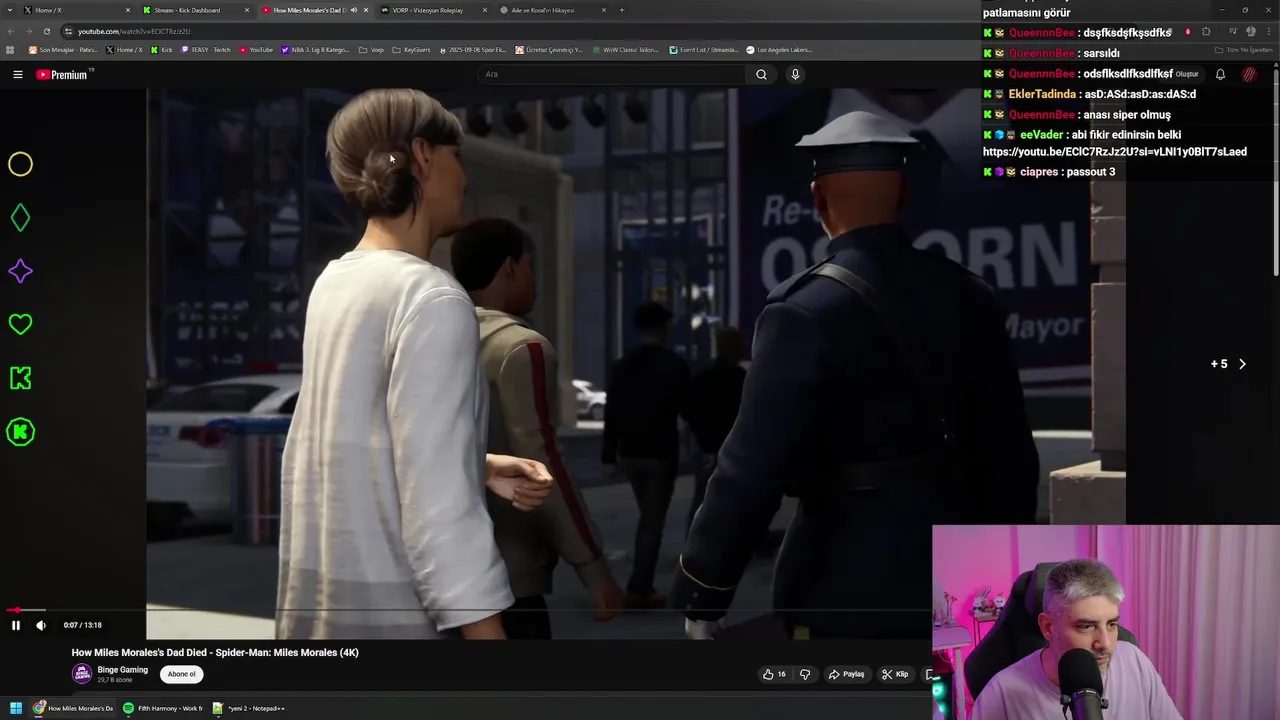Click the YouTube notifications bell icon
1280x720 pixels.
(1220, 74)
